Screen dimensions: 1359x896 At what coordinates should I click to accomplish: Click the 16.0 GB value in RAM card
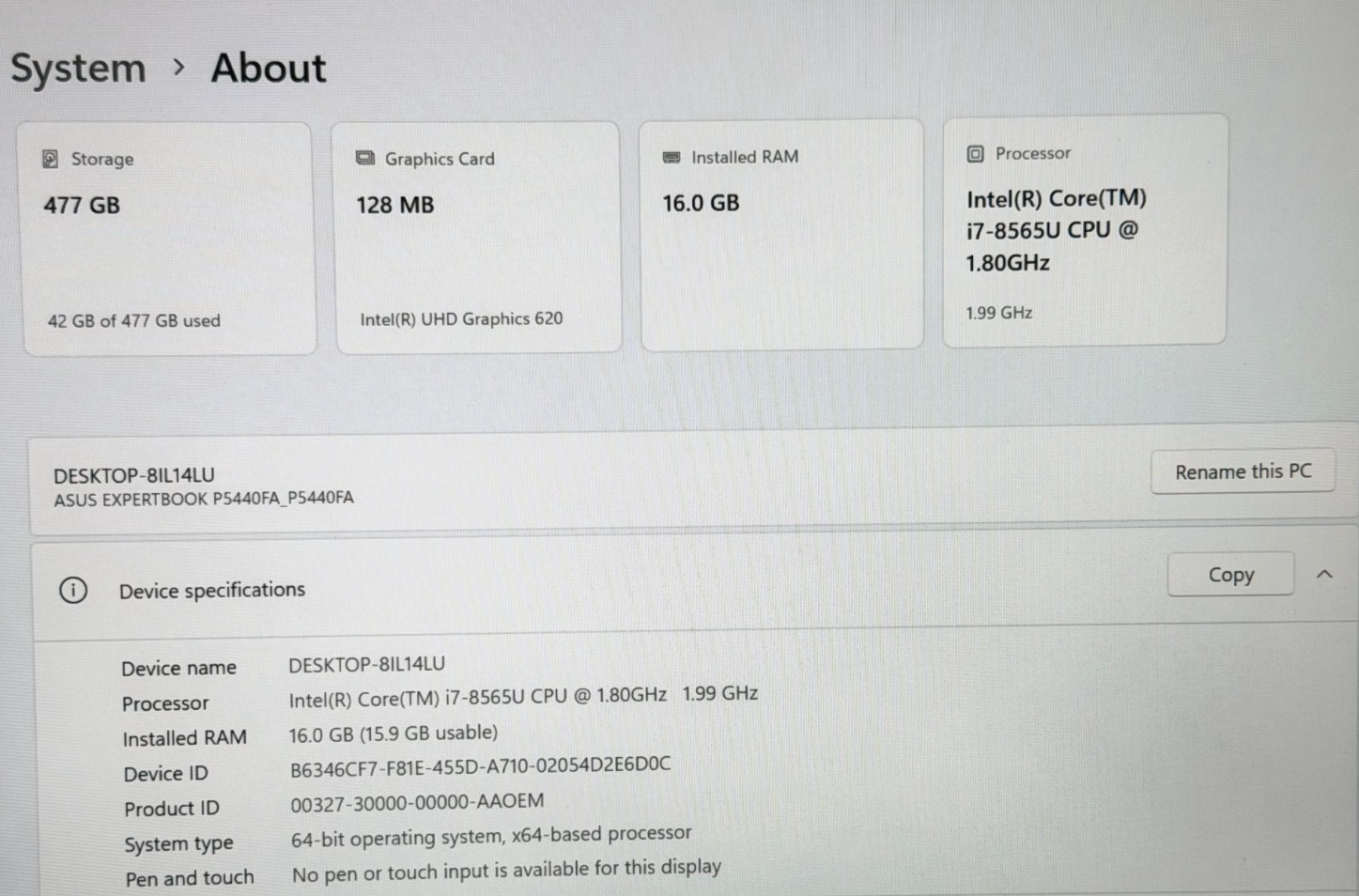(701, 203)
